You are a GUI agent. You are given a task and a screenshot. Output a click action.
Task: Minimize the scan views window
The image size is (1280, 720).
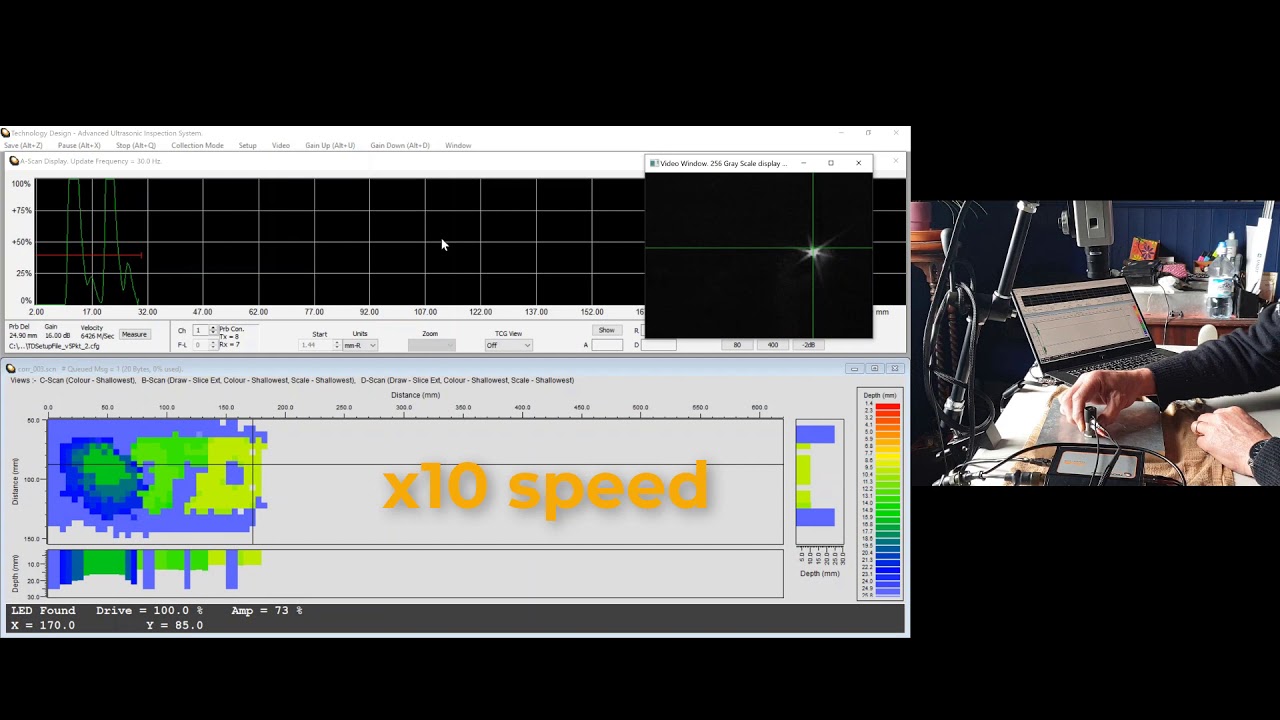854,369
